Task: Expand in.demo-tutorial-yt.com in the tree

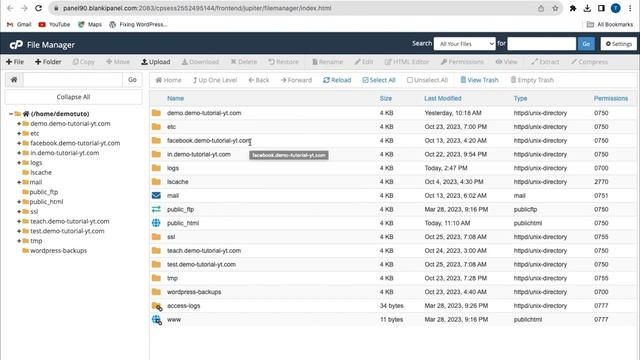Action: point(19,153)
